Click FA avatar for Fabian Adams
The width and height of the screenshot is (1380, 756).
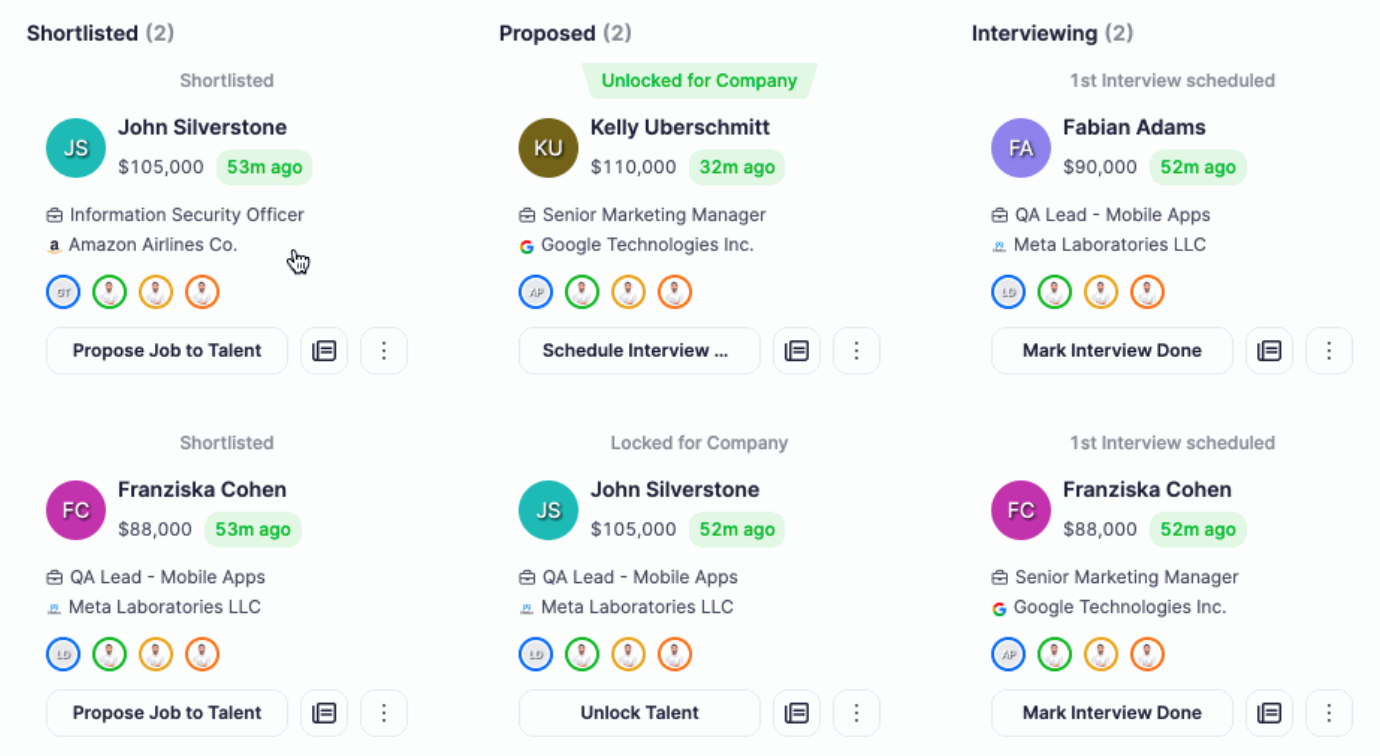pyautogui.click(x=1021, y=148)
